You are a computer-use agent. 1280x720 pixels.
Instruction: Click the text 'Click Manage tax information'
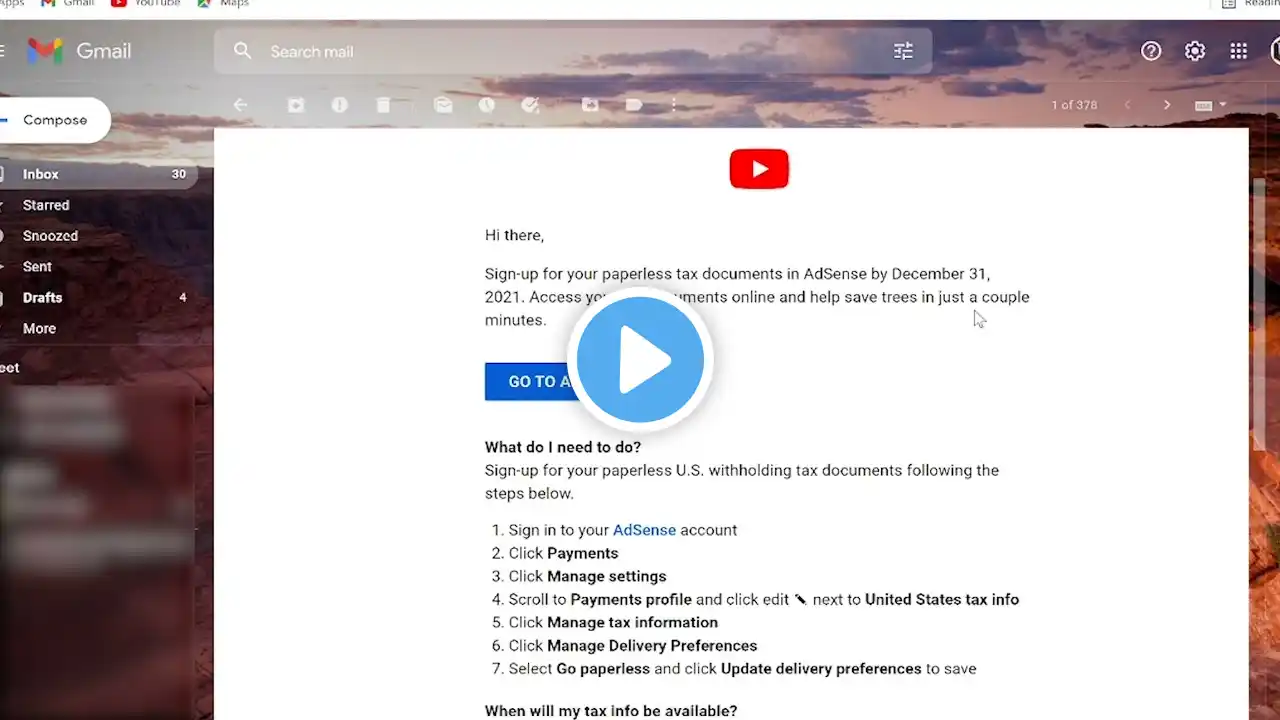coord(613,622)
